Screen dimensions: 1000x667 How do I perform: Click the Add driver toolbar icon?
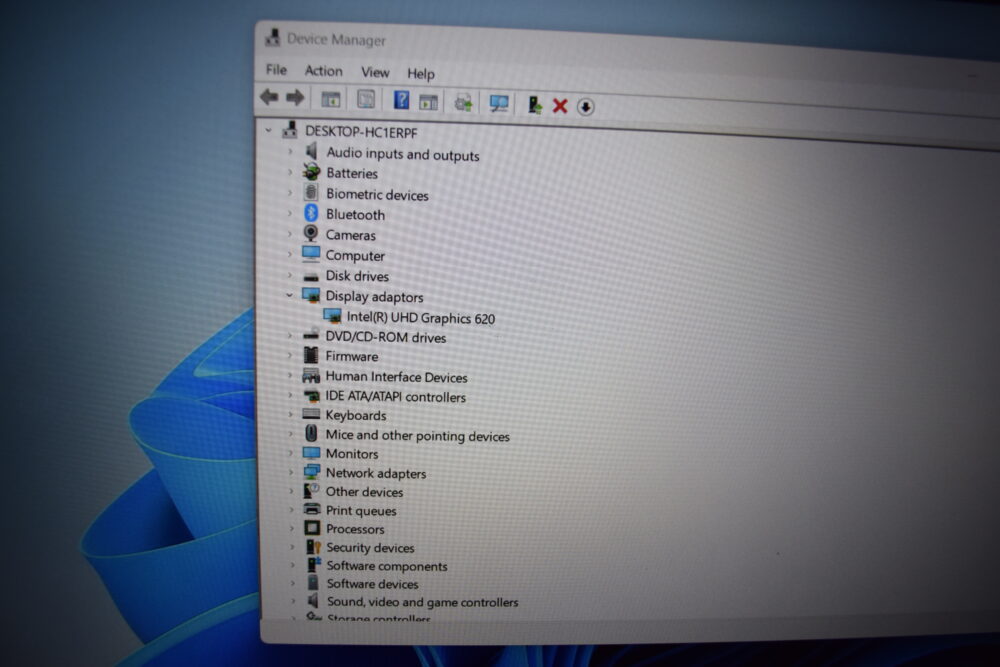tap(534, 104)
